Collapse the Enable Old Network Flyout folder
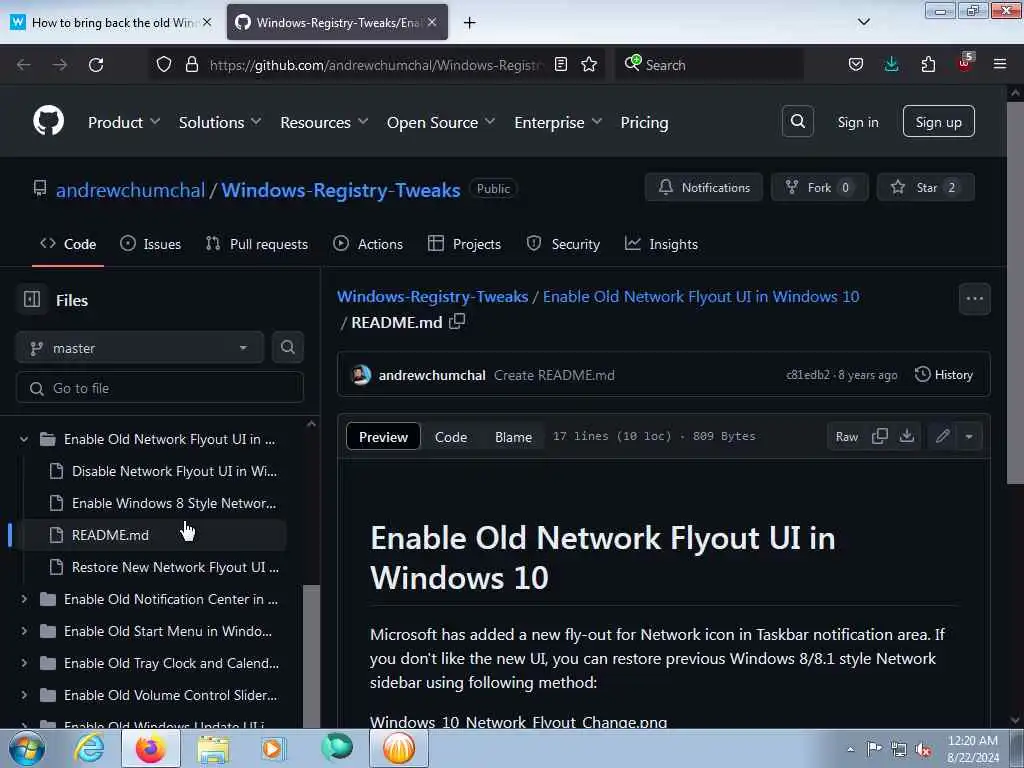 coord(24,440)
